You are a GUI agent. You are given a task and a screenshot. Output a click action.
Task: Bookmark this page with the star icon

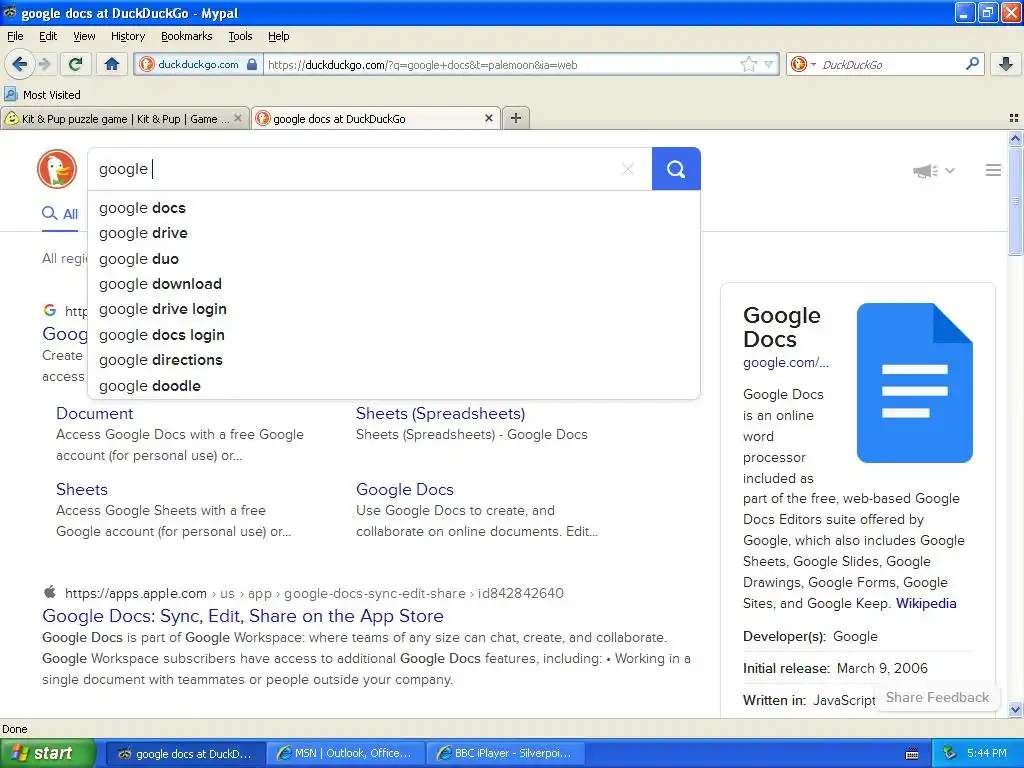pos(748,64)
